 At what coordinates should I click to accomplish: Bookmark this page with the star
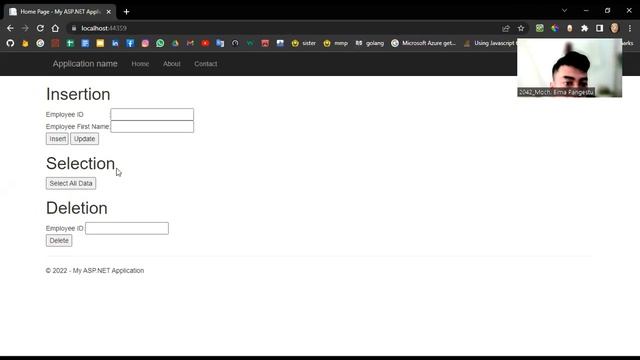tap(521, 28)
